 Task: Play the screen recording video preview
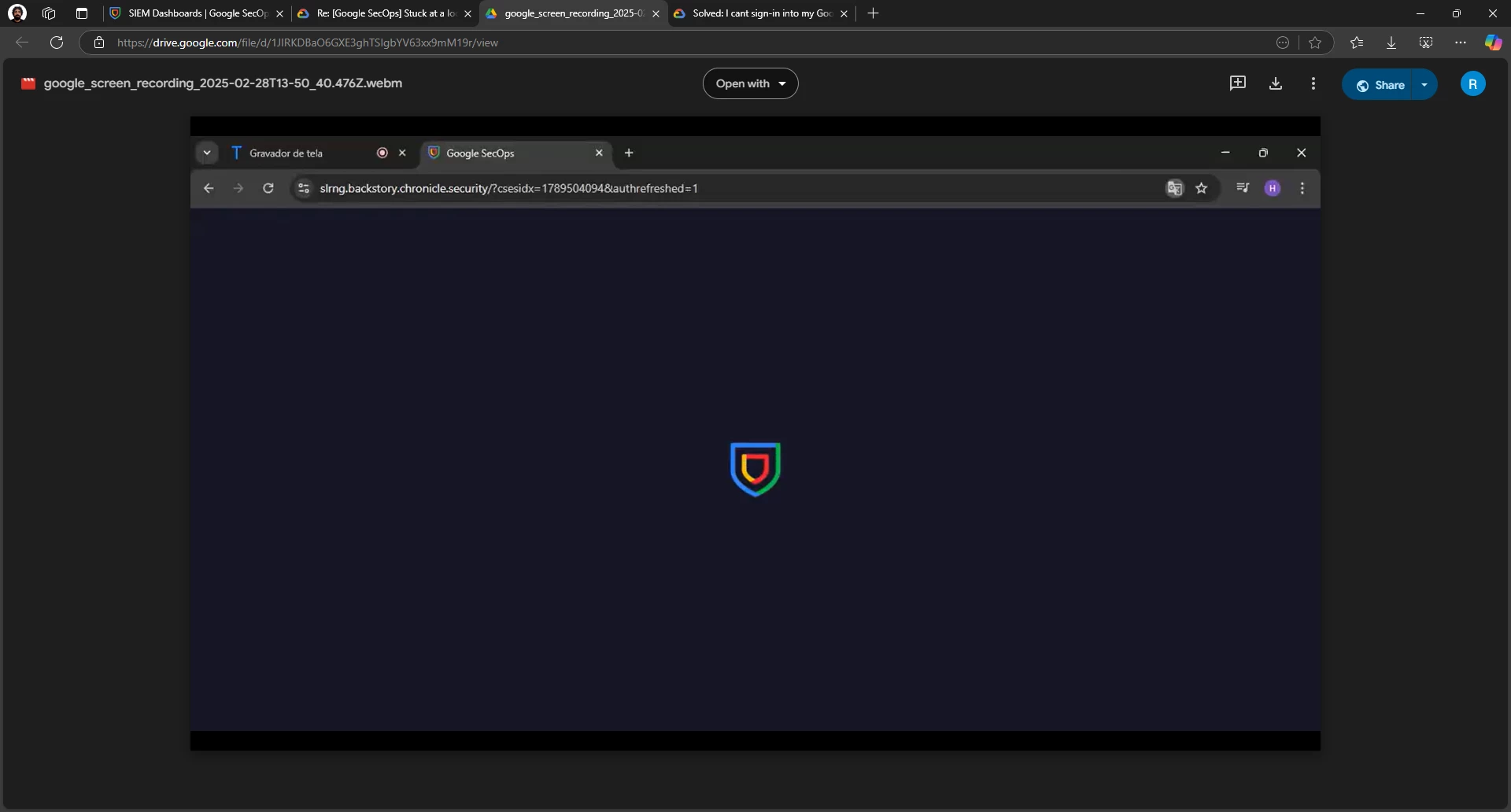(x=755, y=434)
